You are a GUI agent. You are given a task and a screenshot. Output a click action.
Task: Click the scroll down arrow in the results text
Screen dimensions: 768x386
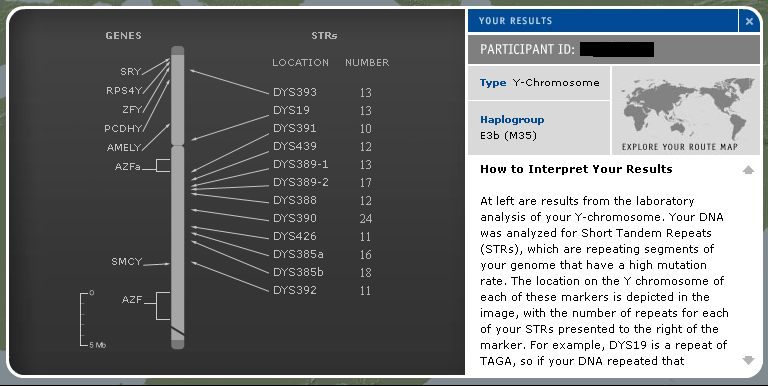(x=748, y=361)
